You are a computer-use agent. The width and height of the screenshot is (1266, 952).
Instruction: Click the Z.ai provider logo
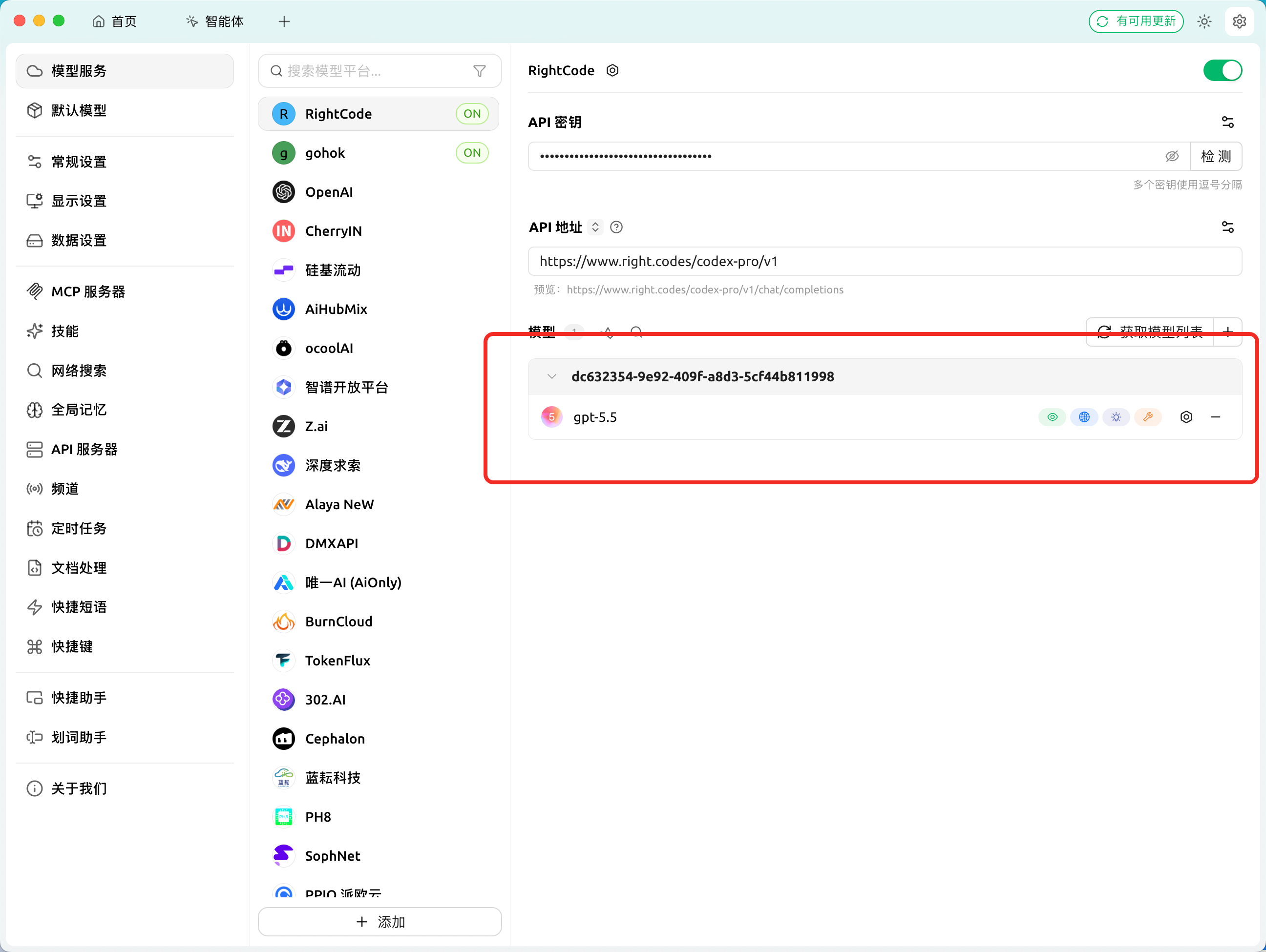pos(283,426)
